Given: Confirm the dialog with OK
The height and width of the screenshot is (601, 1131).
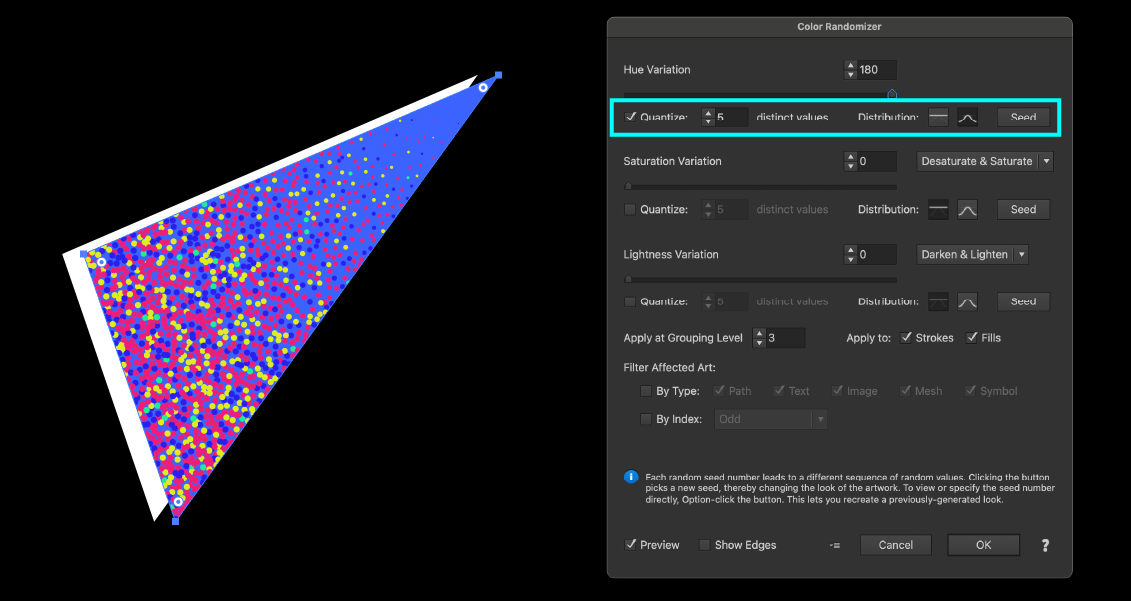Looking at the screenshot, I should [x=983, y=545].
